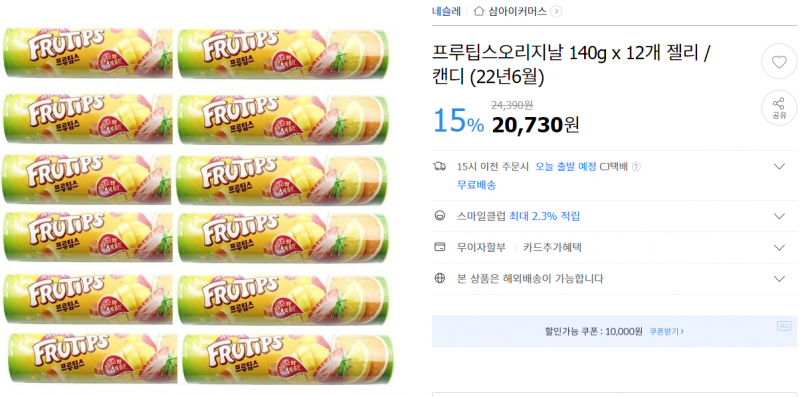The image size is (800, 397).
Task: Expand the 무이자할부 card benefits chevron
Action: [779, 247]
